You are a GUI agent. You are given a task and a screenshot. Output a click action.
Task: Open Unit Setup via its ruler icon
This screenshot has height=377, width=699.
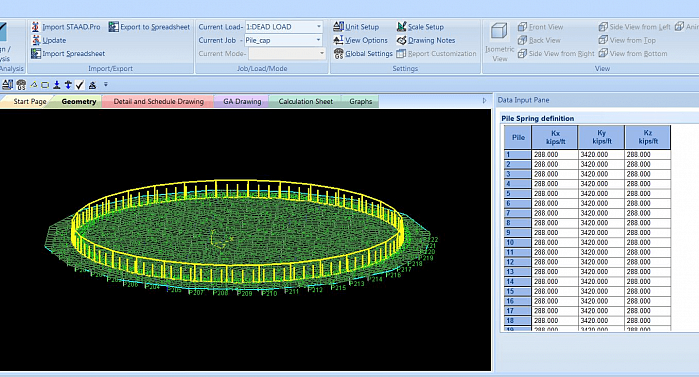click(338, 27)
